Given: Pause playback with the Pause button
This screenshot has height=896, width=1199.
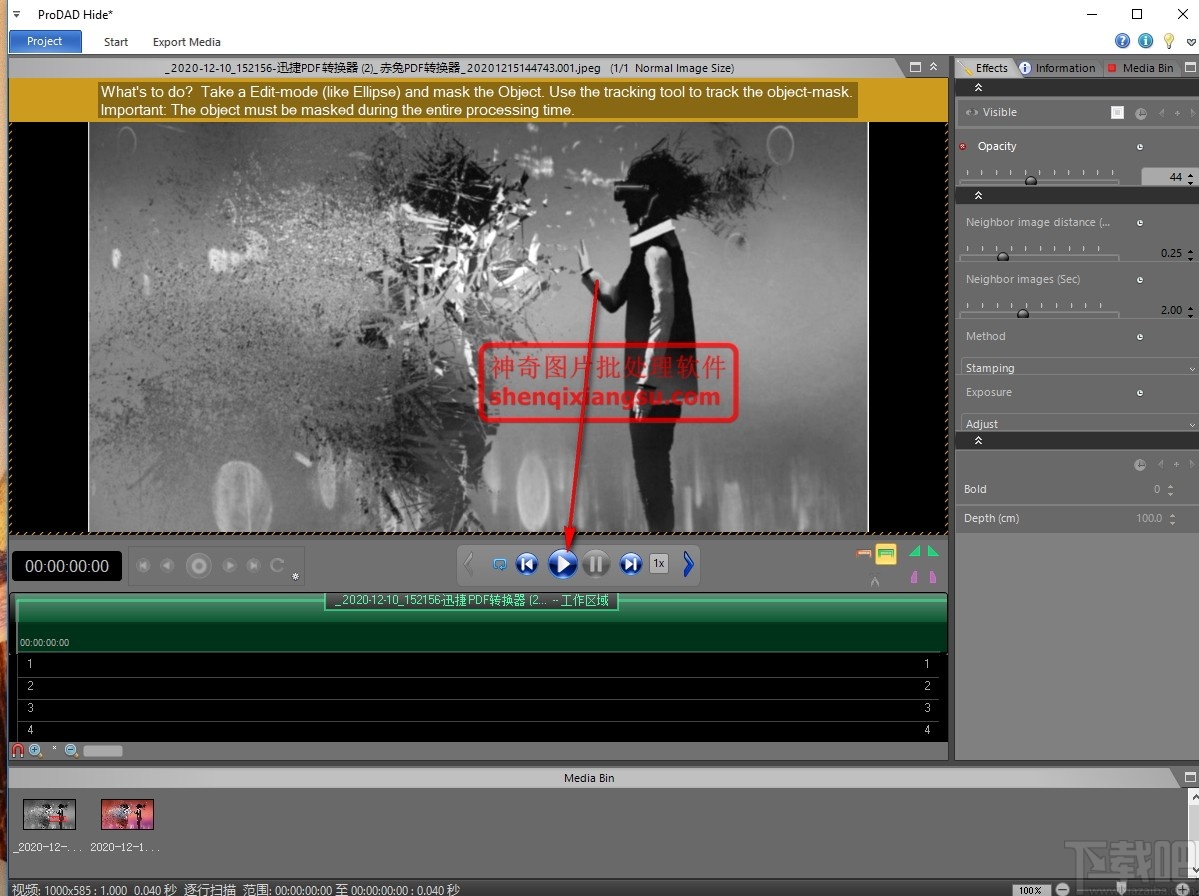Looking at the screenshot, I should coord(596,564).
